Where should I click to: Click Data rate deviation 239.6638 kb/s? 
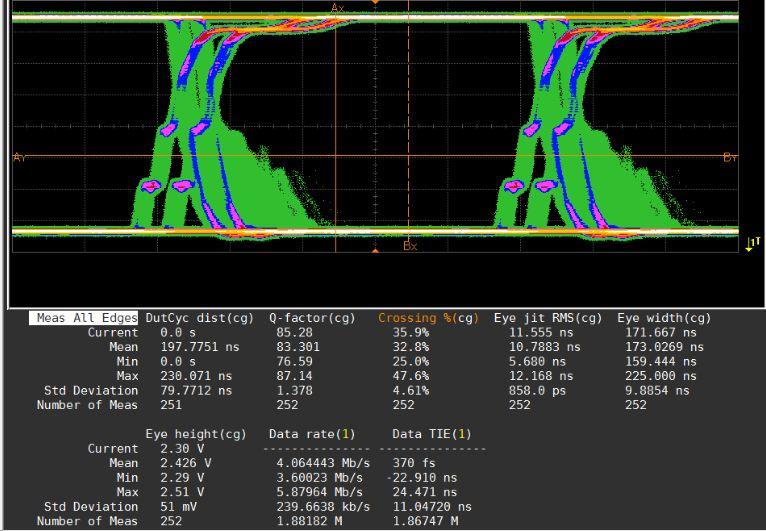(323, 507)
